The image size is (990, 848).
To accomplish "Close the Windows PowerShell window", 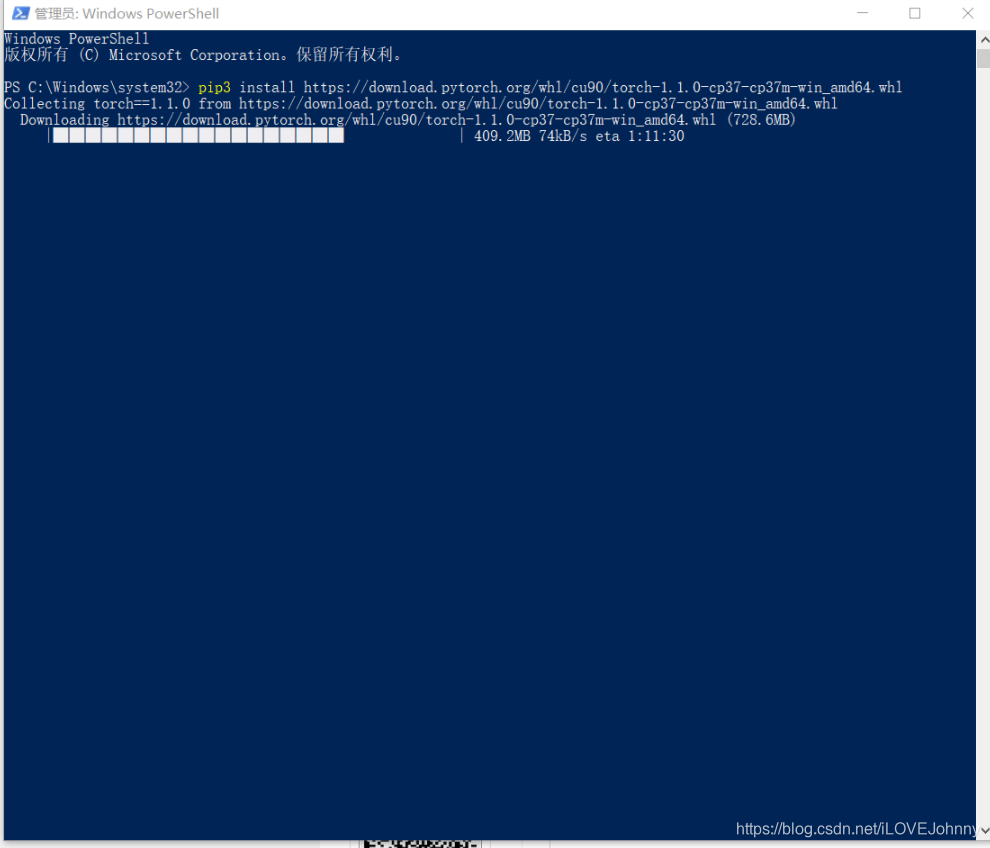I will tap(967, 13).
